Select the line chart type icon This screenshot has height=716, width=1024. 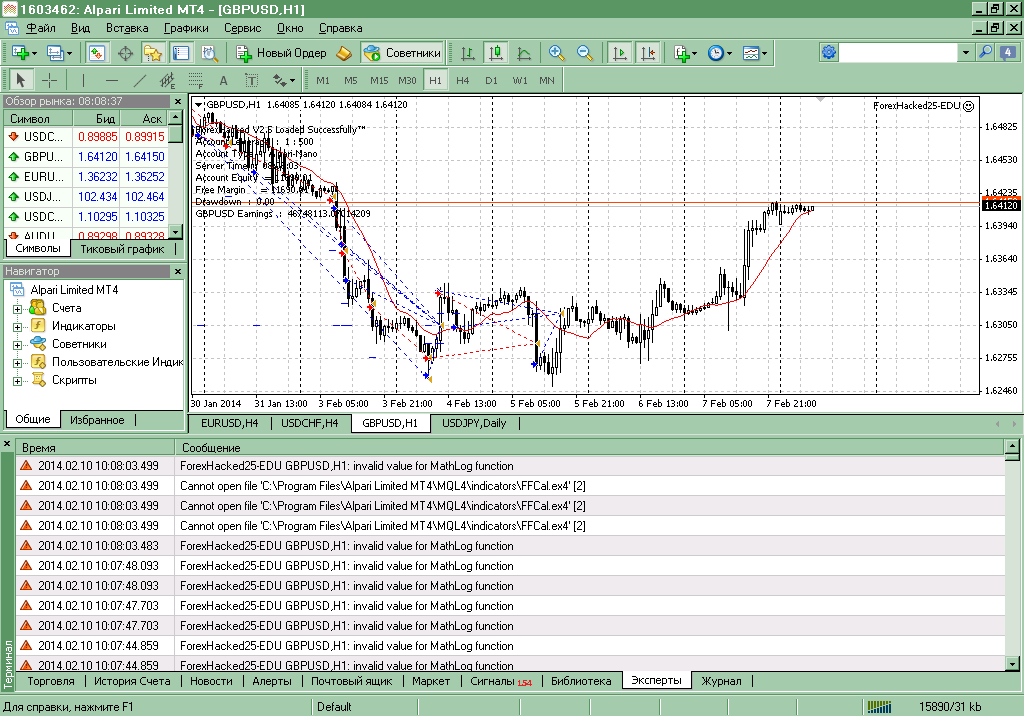pyautogui.click(x=524, y=53)
